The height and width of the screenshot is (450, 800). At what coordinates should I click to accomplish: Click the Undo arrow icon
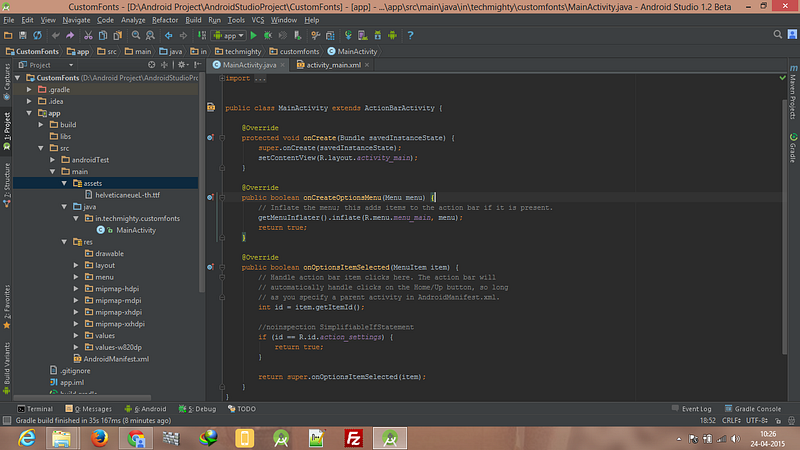(x=55, y=35)
